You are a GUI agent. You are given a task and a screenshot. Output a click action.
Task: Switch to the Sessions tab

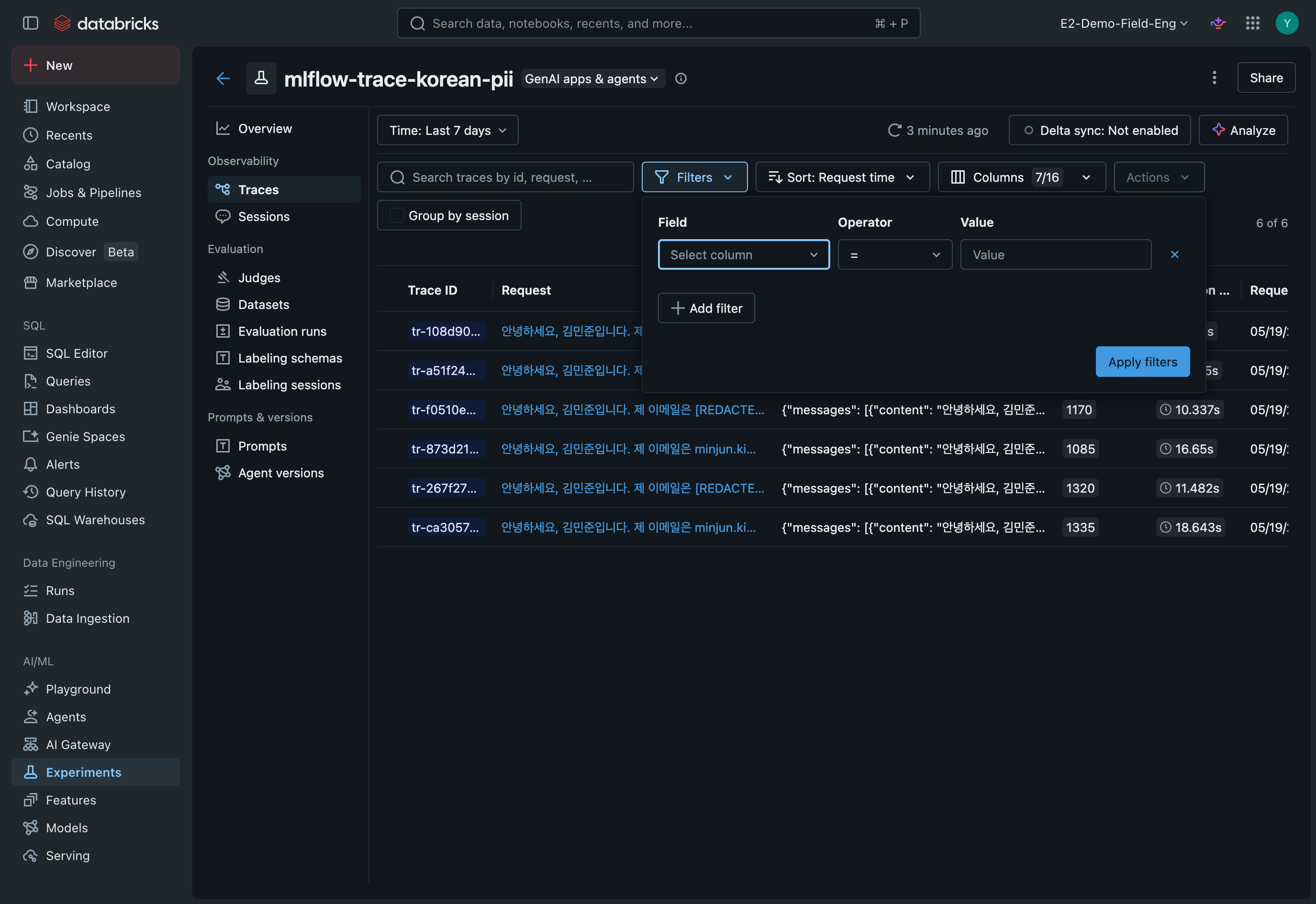[284, 216]
